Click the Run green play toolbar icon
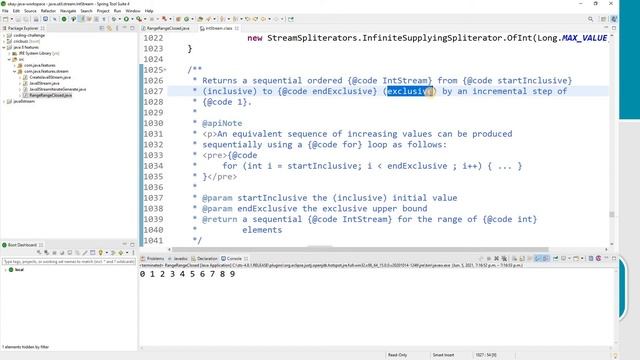 126,19
